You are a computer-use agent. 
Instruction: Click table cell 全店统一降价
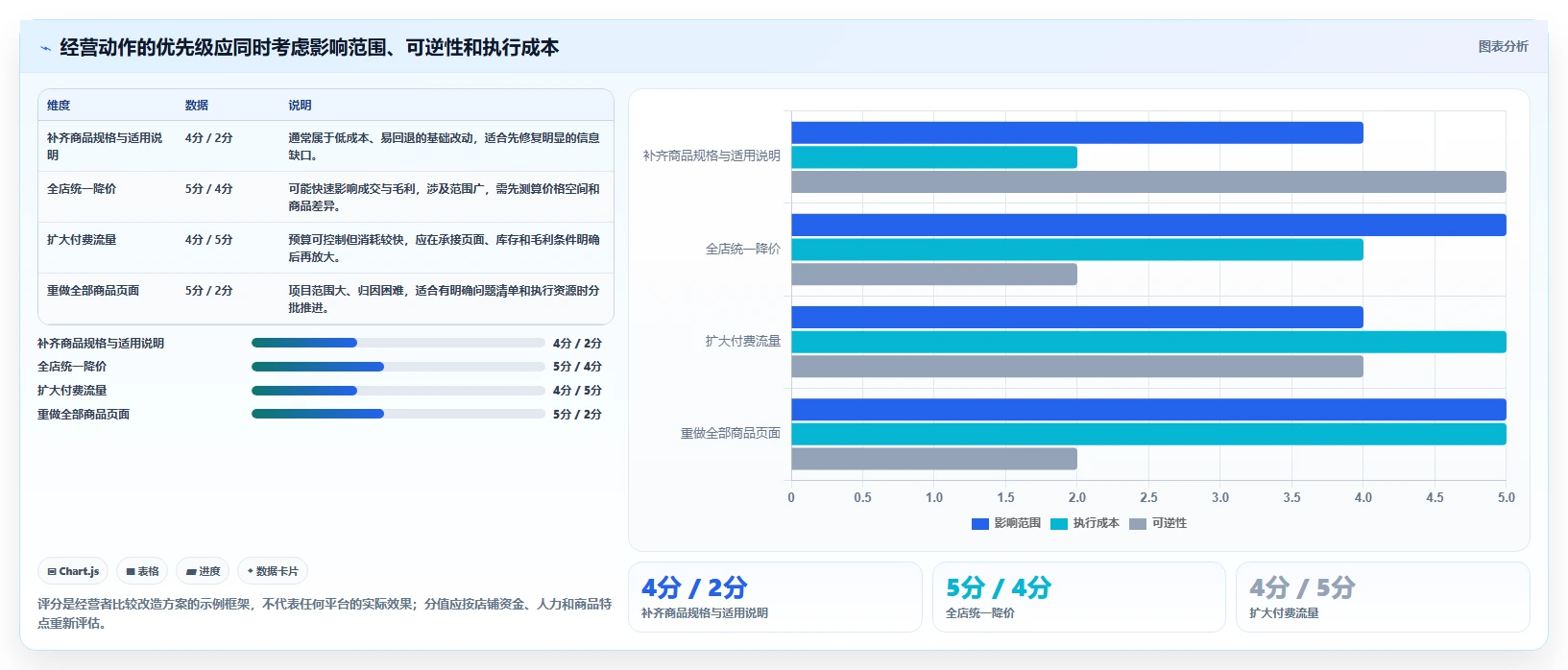[x=82, y=189]
